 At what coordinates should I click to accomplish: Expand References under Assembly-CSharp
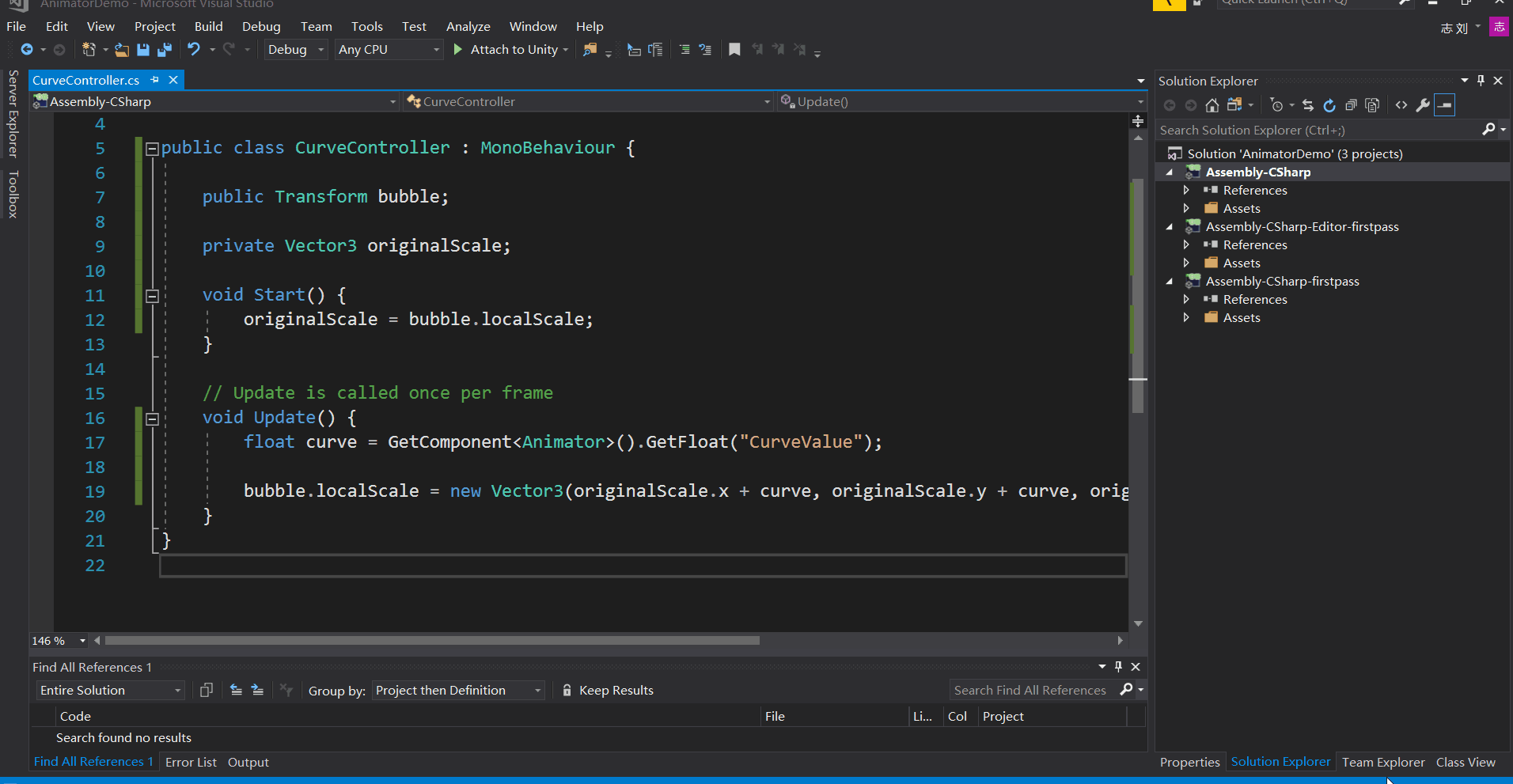[x=1186, y=191]
